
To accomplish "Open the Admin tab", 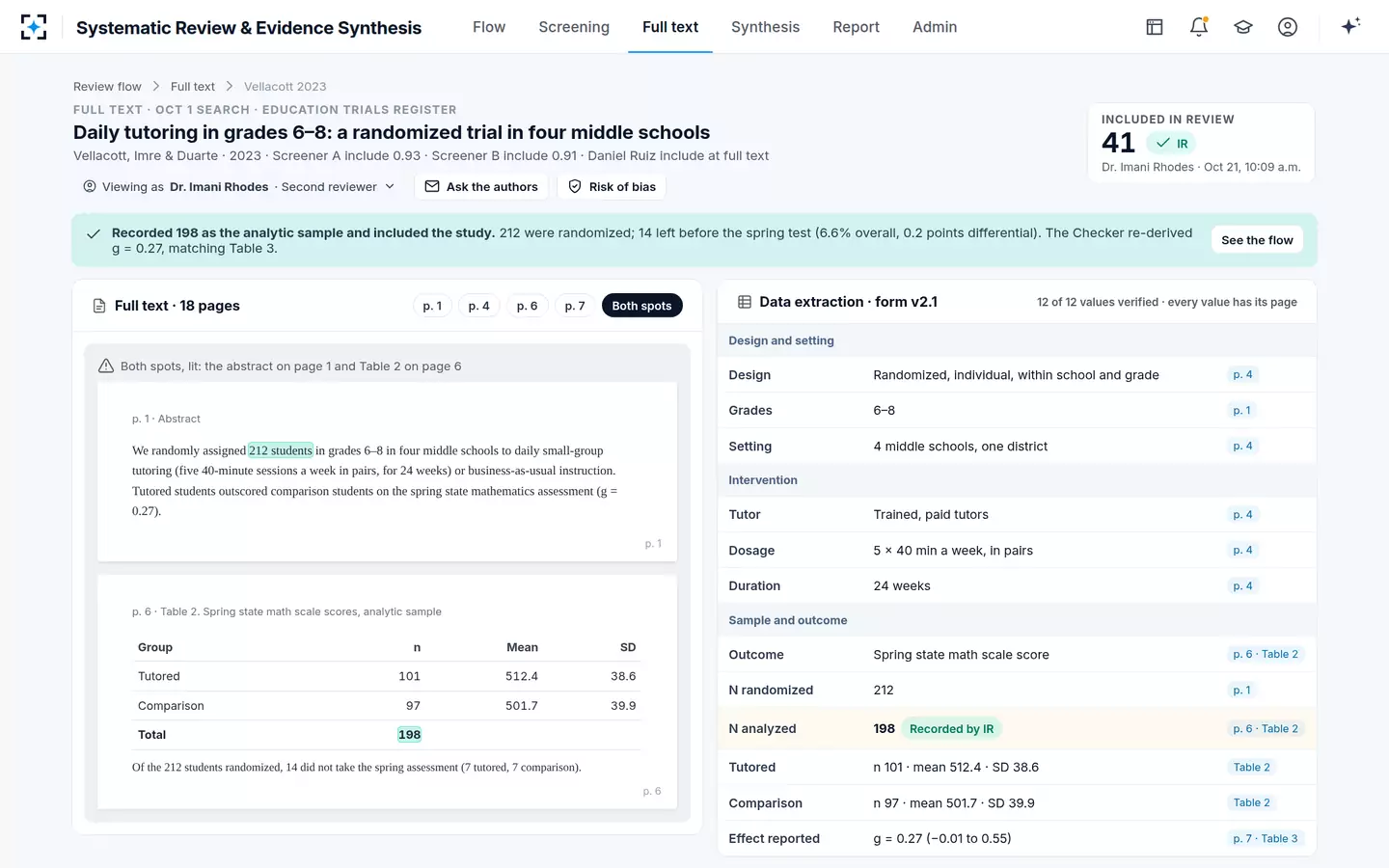I will tap(935, 27).
